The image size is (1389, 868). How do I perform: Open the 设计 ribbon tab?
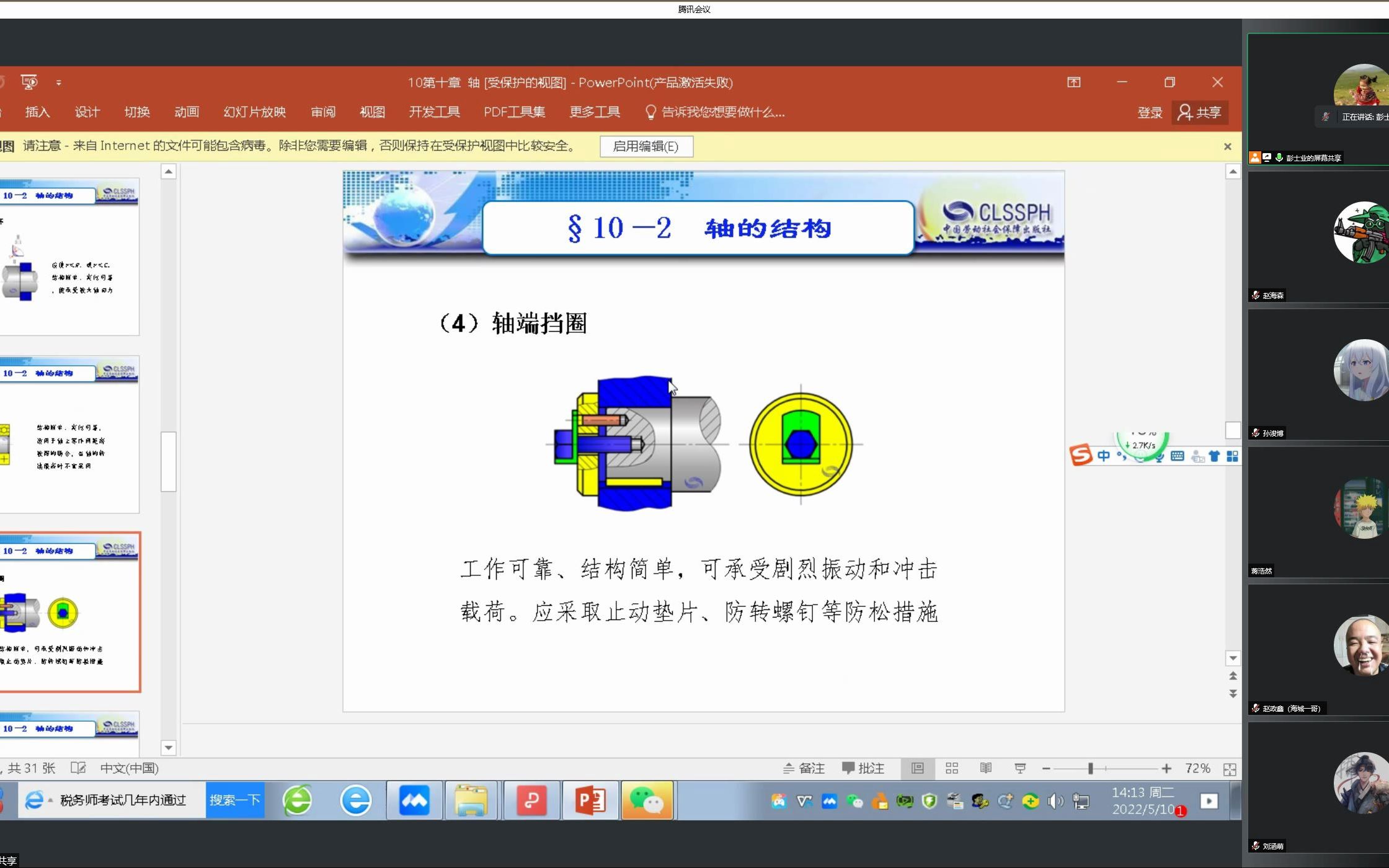[x=87, y=112]
